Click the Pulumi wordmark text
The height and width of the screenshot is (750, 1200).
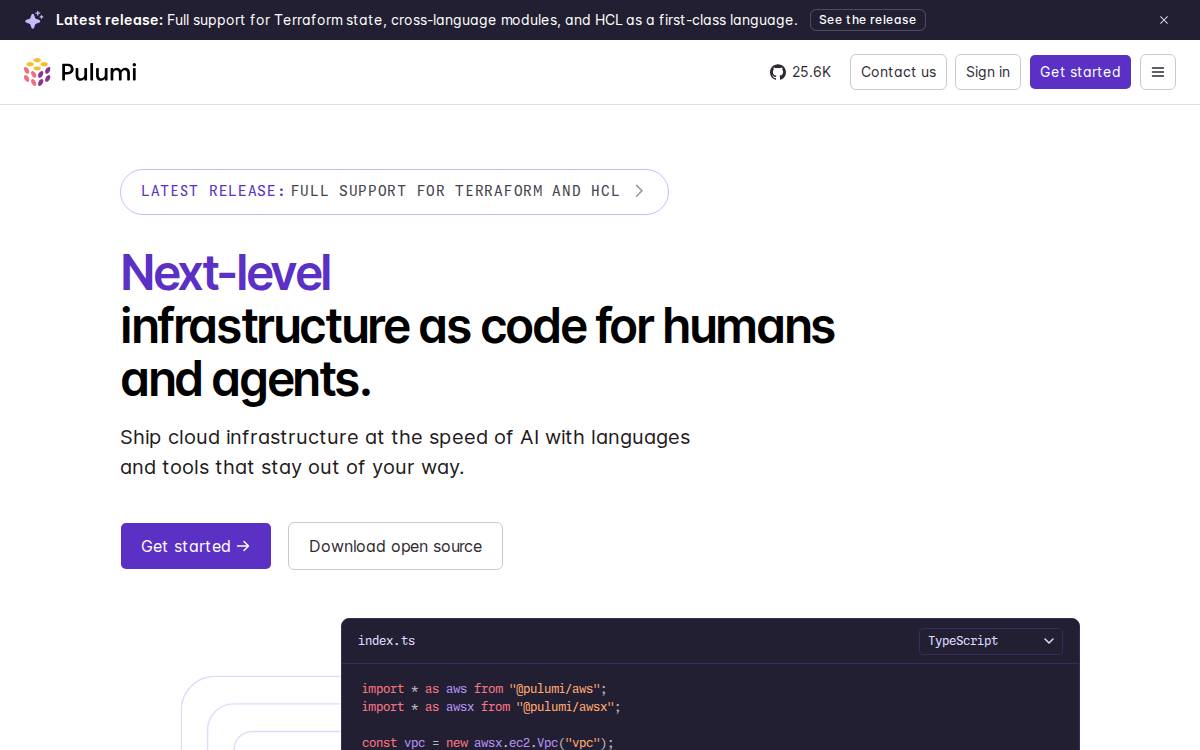point(98,72)
